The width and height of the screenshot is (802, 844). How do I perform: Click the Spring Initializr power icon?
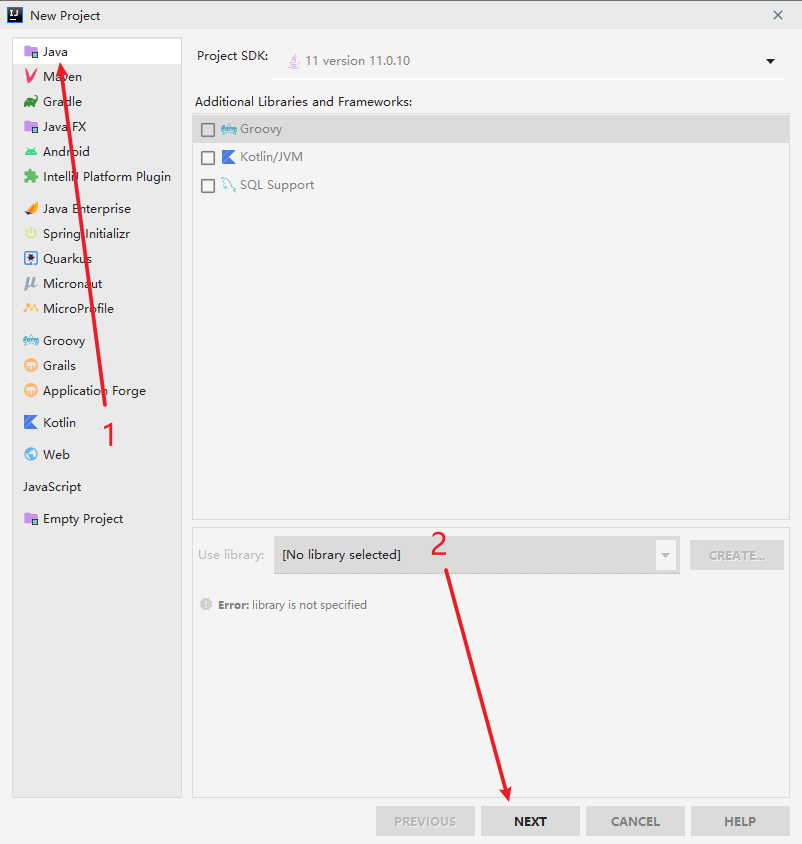tap(31, 234)
